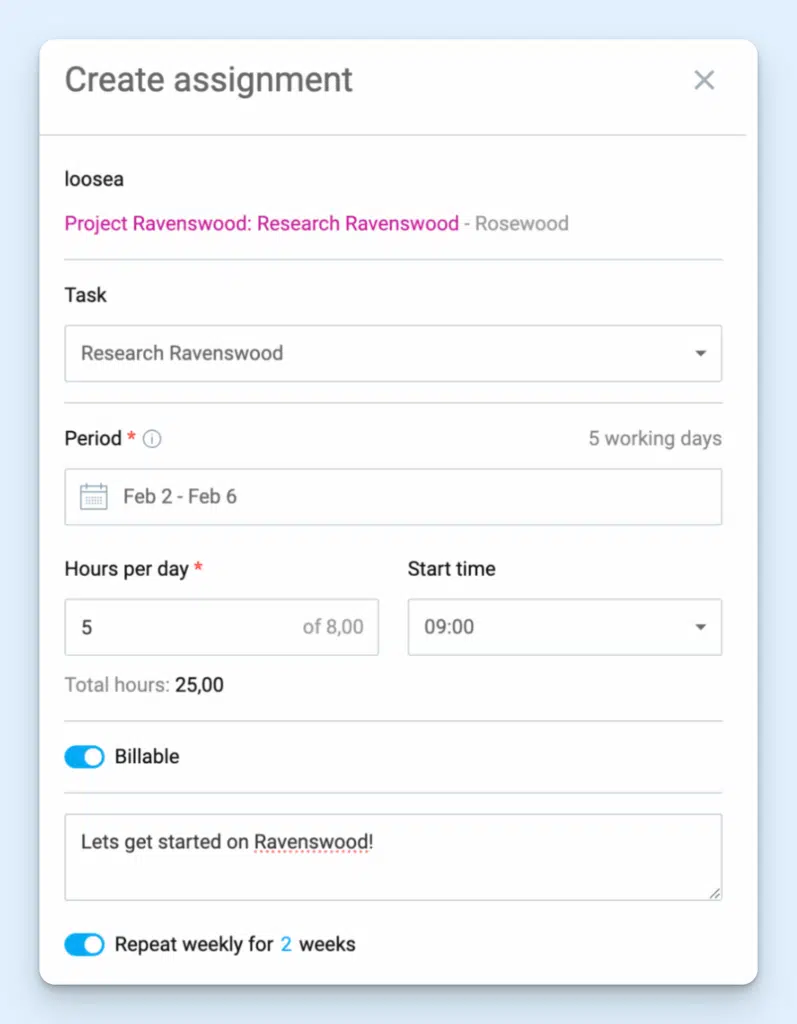The width and height of the screenshot is (797, 1024).
Task: Close the Create assignment dialog
Action: [x=704, y=80]
